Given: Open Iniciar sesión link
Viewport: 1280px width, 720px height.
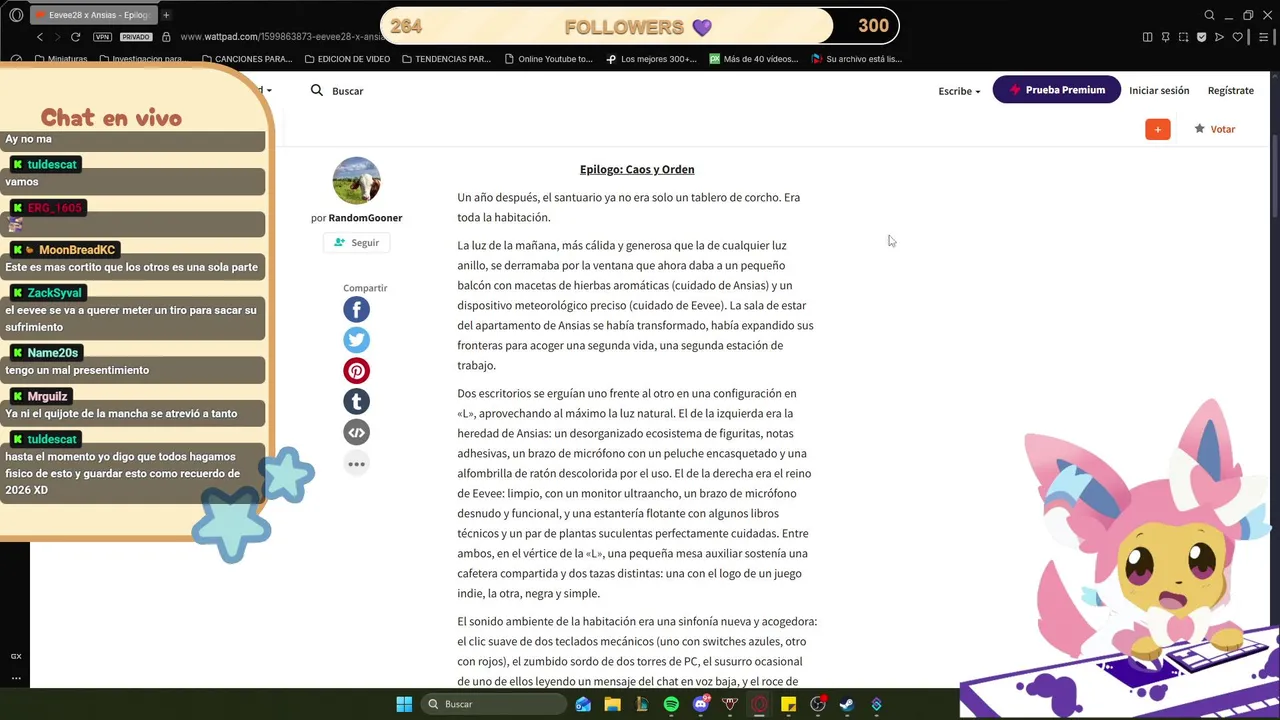Looking at the screenshot, I should coord(1159,90).
